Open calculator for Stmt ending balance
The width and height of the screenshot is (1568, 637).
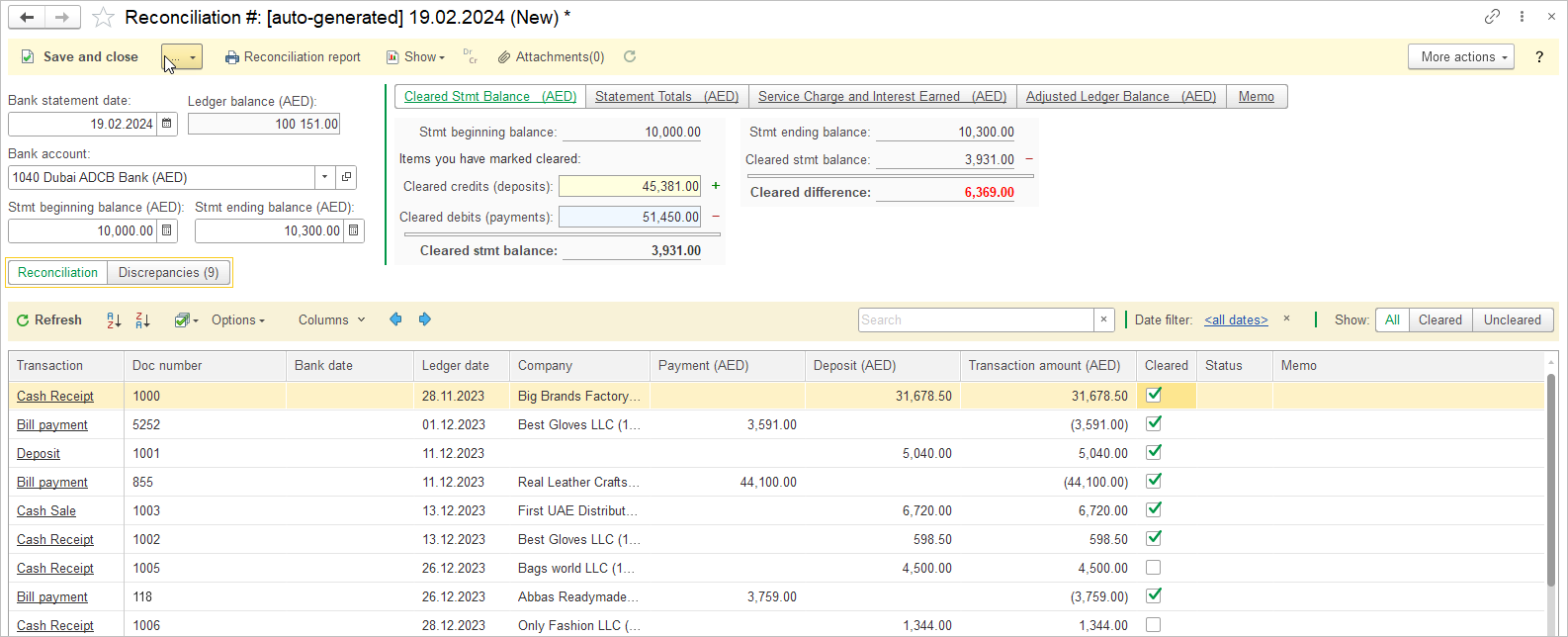354,230
